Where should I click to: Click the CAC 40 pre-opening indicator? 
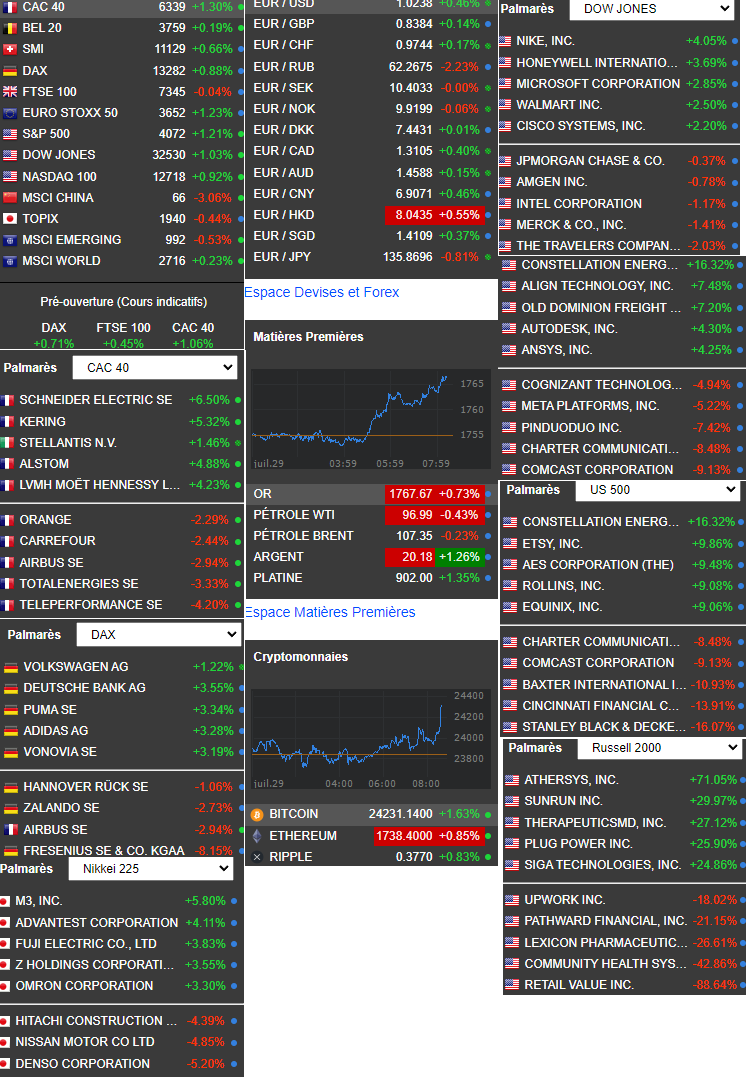click(x=193, y=335)
